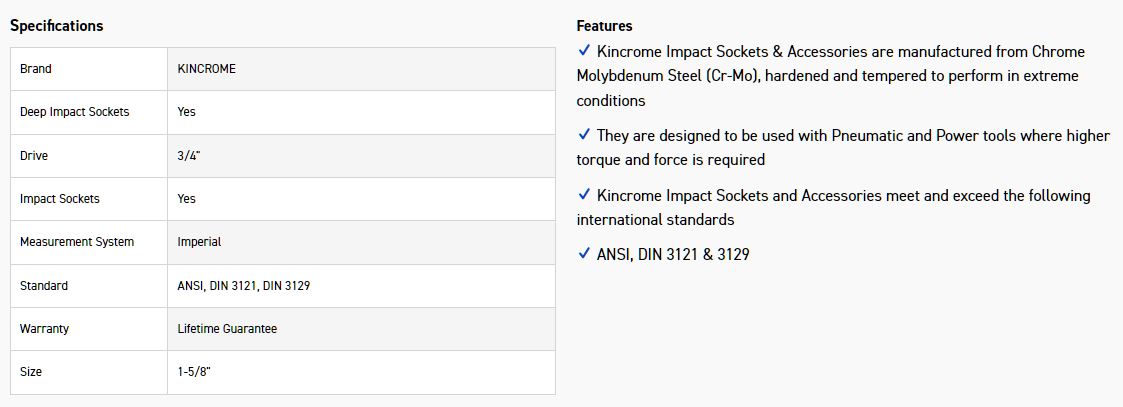Select the Imperial measurement value

click(199, 242)
